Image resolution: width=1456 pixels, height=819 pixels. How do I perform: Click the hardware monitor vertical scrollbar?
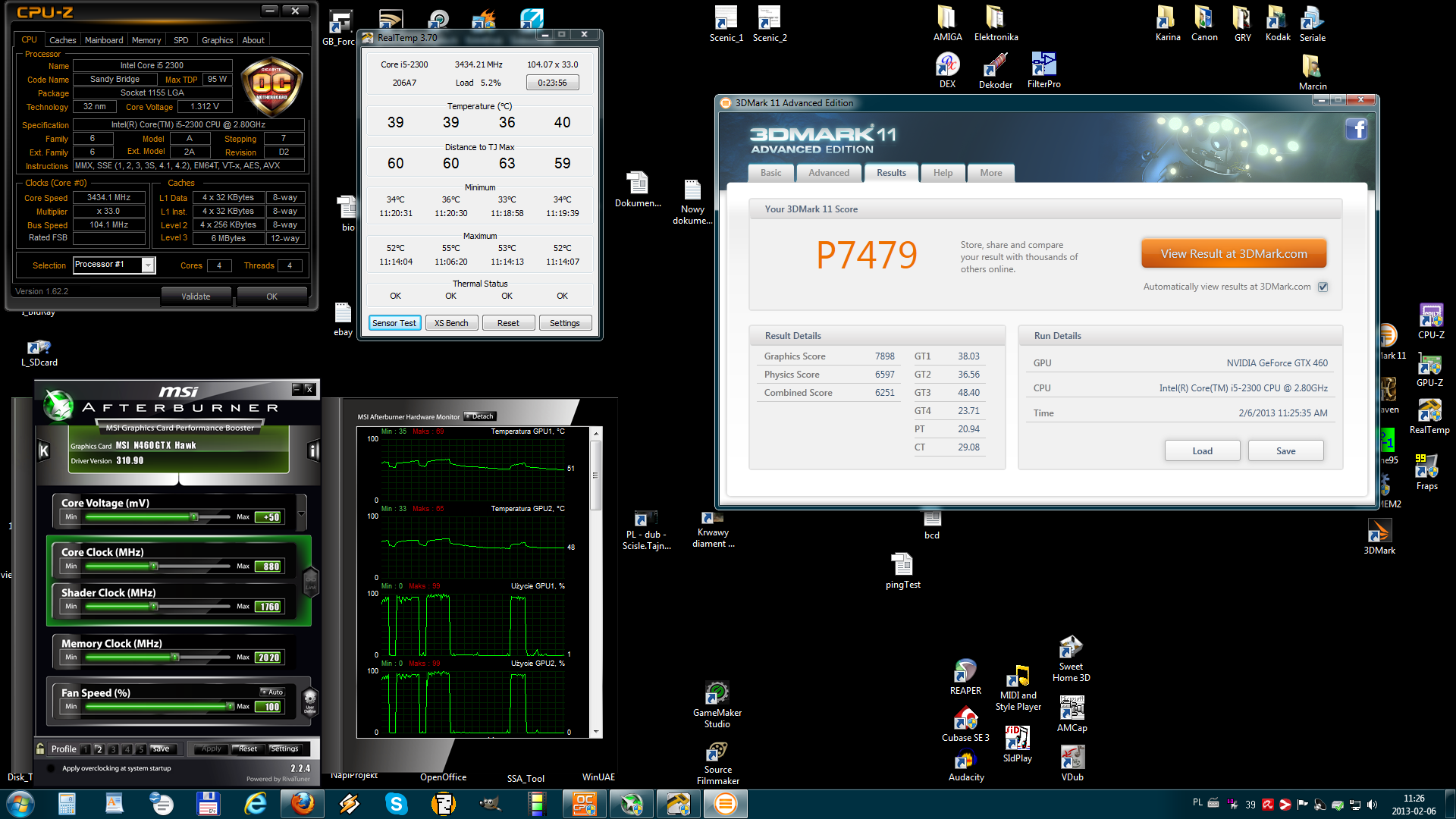pos(596,476)
